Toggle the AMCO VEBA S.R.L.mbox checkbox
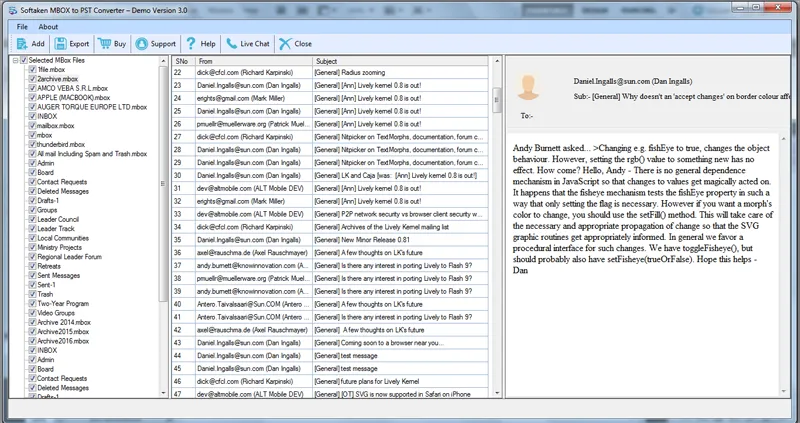This screenshot has height=423, width=800. 33,88
